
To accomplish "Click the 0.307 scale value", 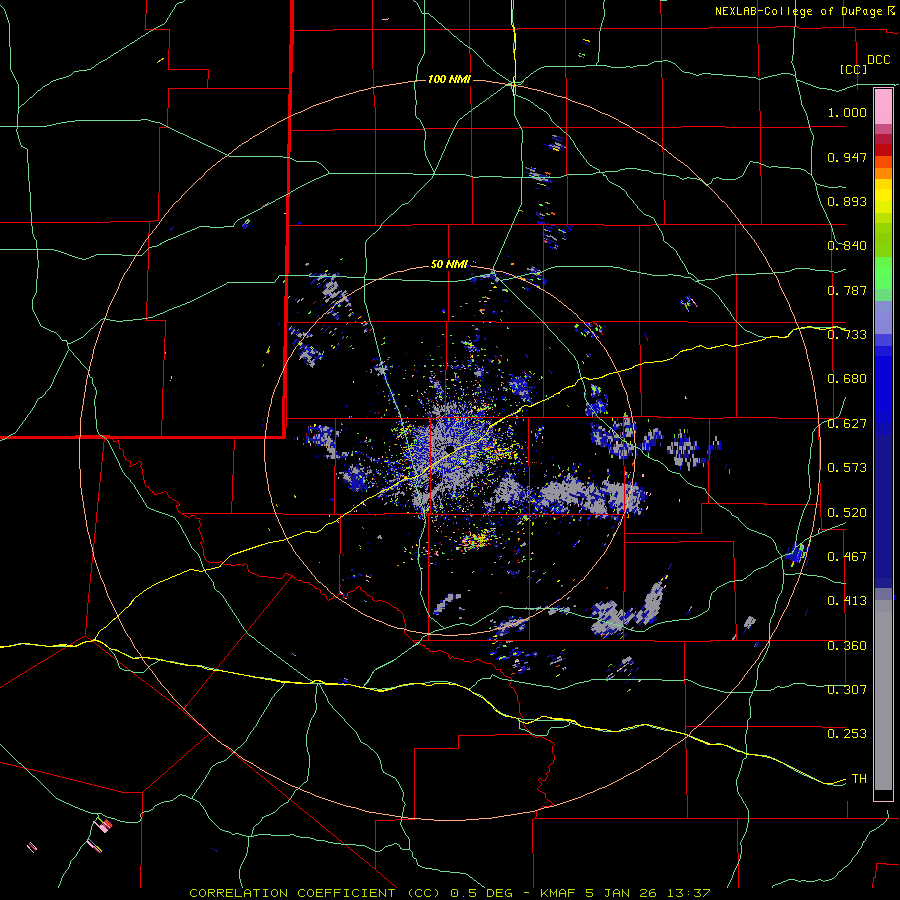I will click(x=847, y=690).
